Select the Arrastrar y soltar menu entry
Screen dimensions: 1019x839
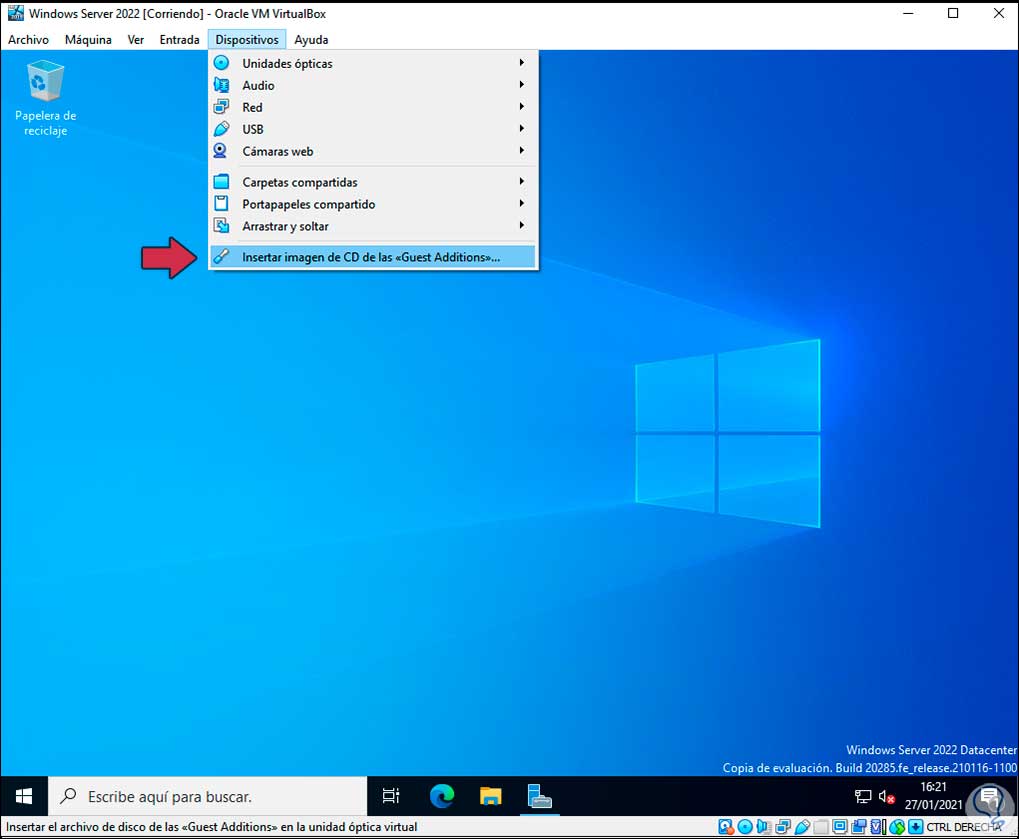tap(373, 226)
